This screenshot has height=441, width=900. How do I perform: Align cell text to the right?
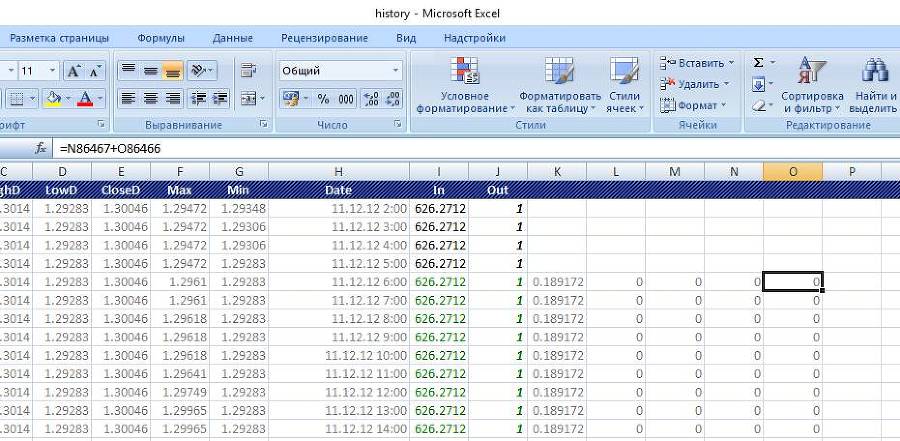pyautogui.click(x=172, y=99)
